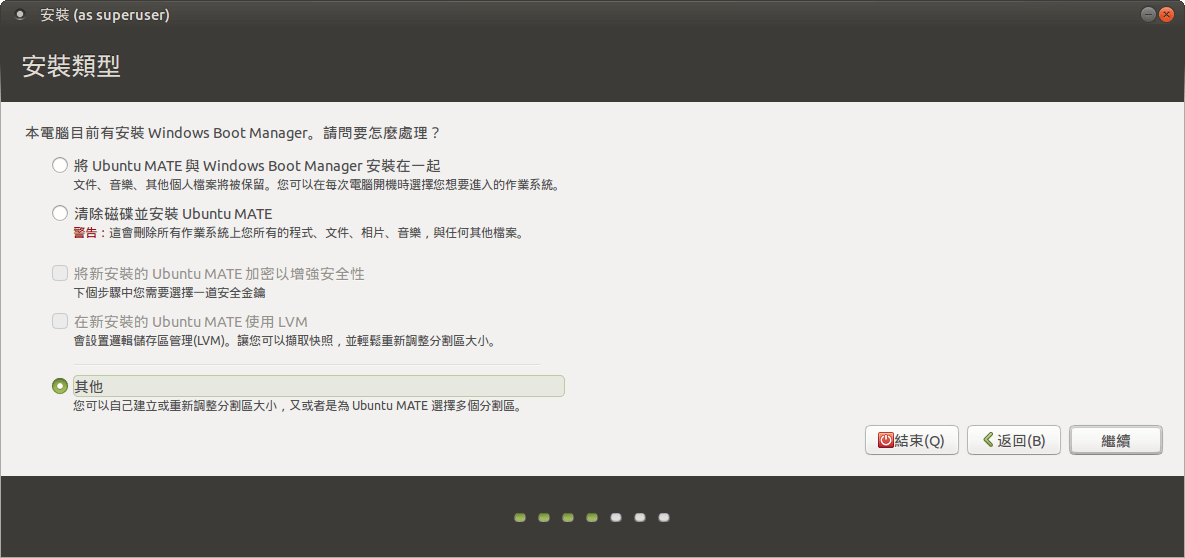The image size is (1185, 558).
Task: Enable the Ubuntu MATE 加密 checkbox
Action: [x=60, y=274]
